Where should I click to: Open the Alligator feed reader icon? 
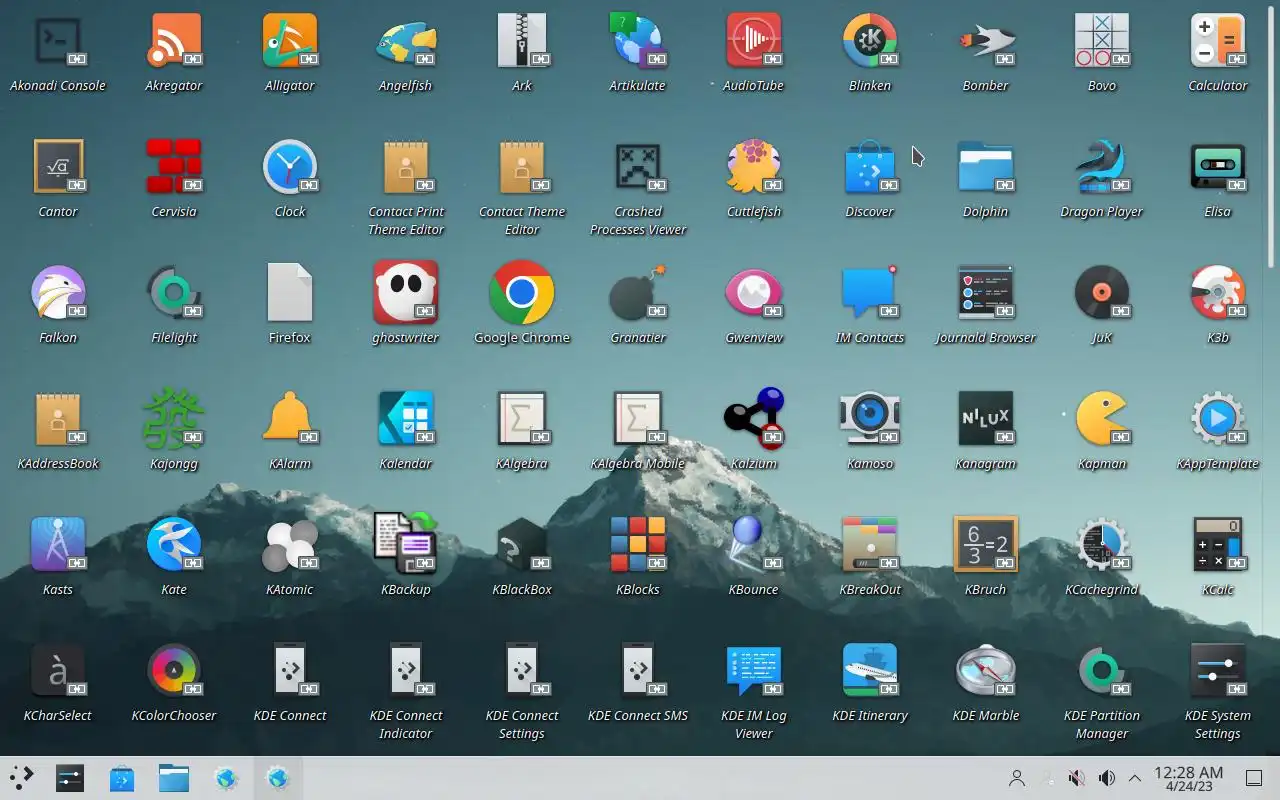point(290,40)
